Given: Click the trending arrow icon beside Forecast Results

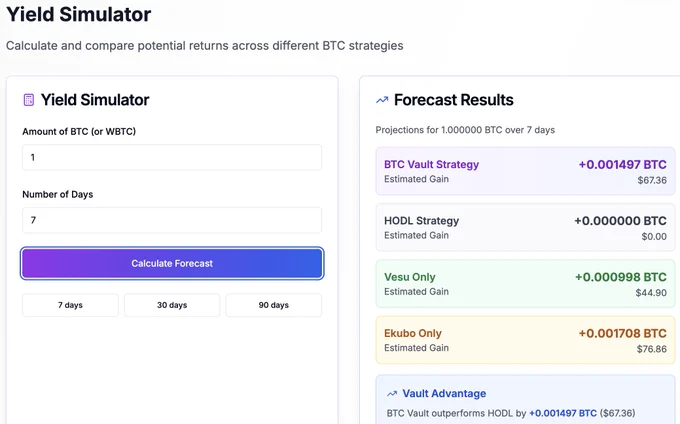Looking at the screenshot, I should point(382,100).
